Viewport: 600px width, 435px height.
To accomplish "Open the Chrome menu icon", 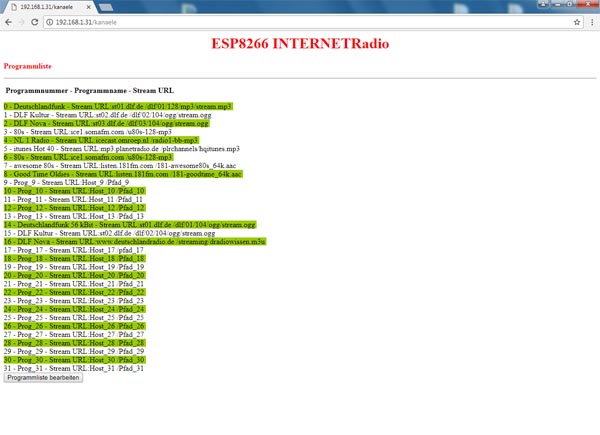I will click(x=592, y=21).
